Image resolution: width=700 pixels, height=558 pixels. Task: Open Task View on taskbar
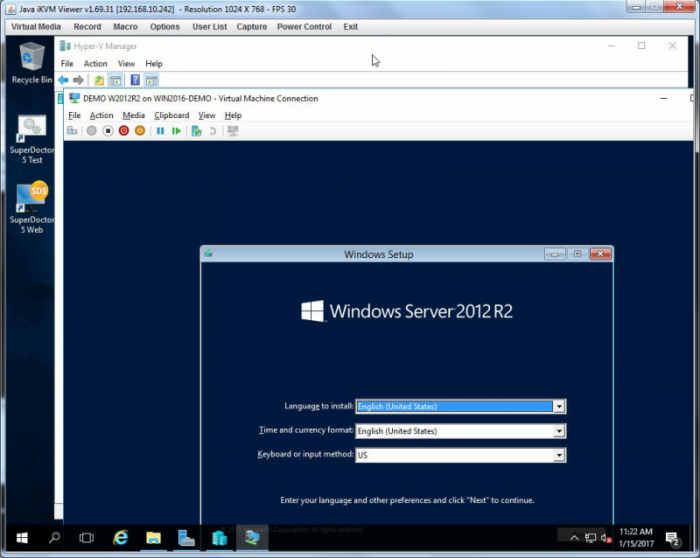coord(87,538)
